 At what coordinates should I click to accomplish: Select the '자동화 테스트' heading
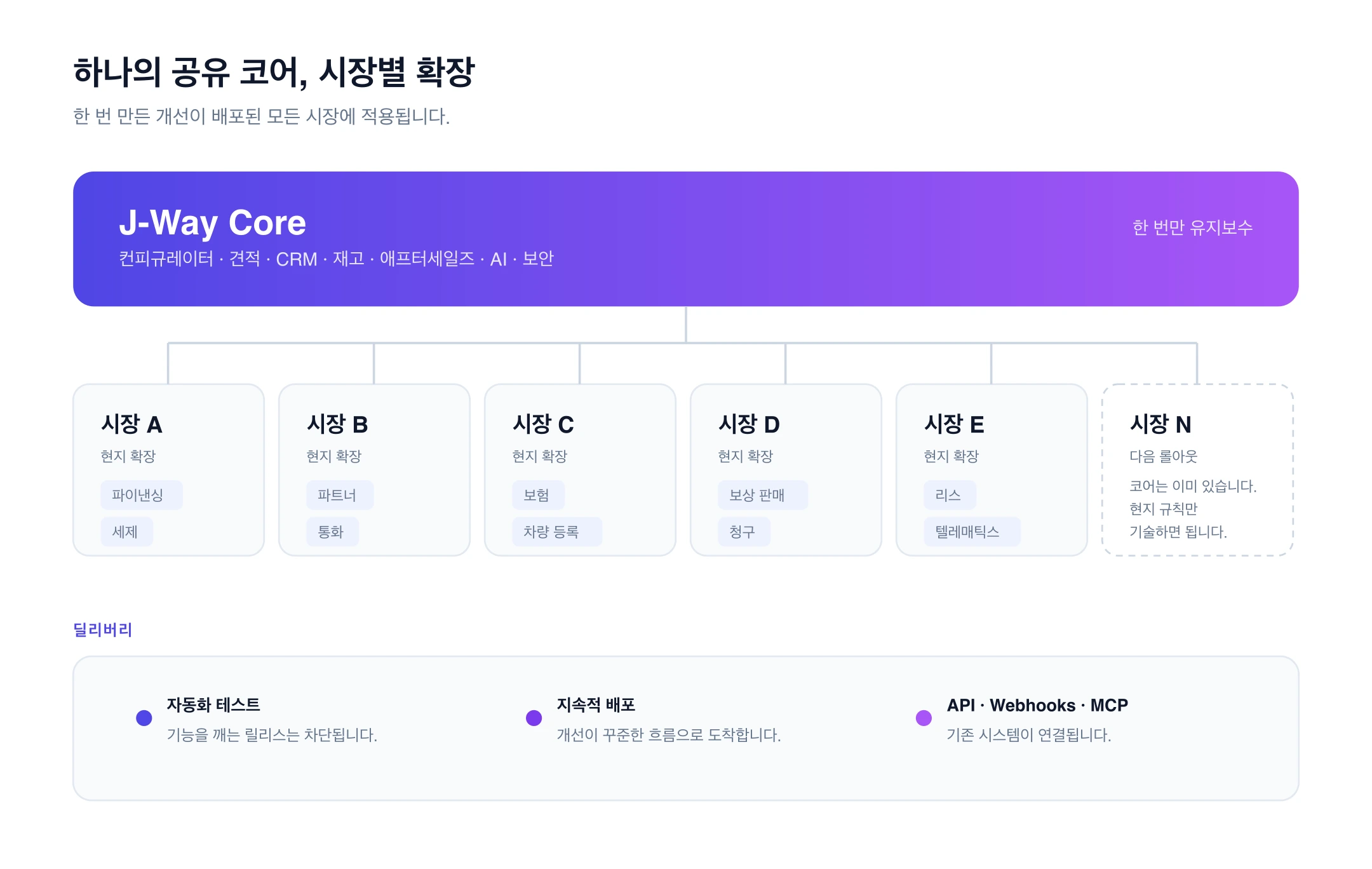[x=213, y=704]
